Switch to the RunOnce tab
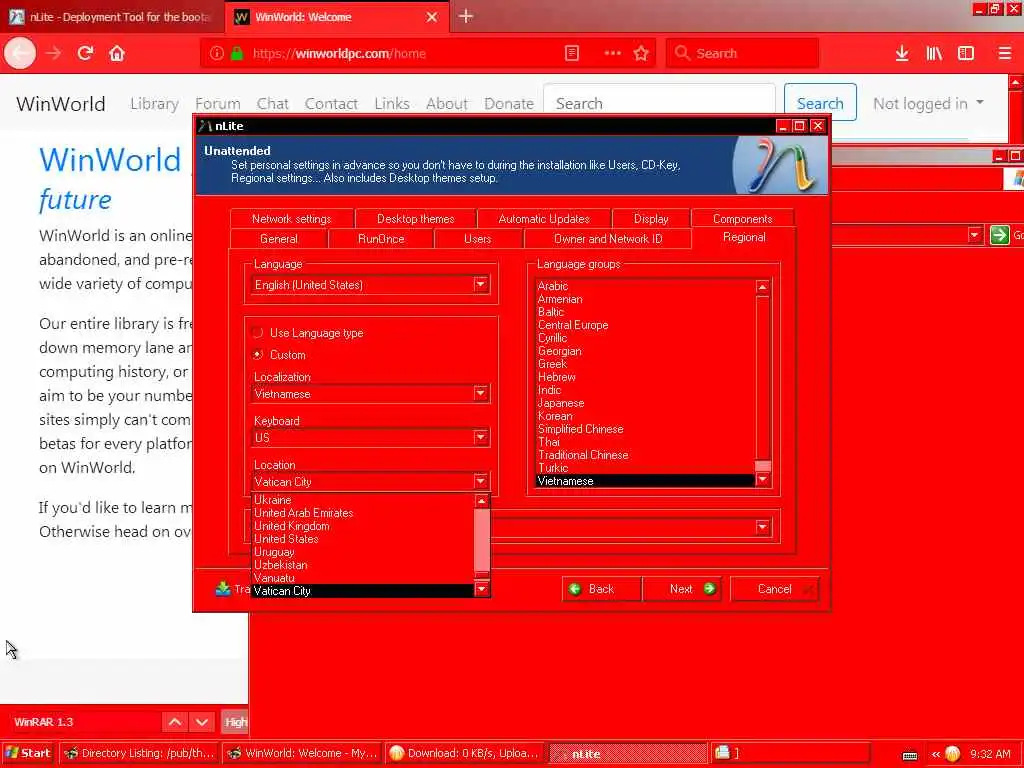1024x768 pixels. click(381, 239)
